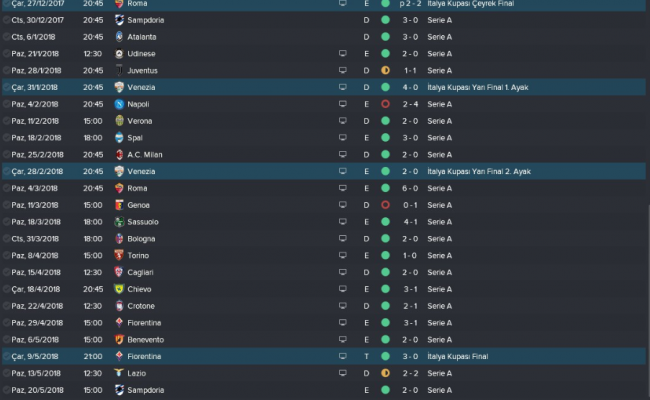
Task: Click the row marker circle beside Crotone fixture
Action: point(7,306)
